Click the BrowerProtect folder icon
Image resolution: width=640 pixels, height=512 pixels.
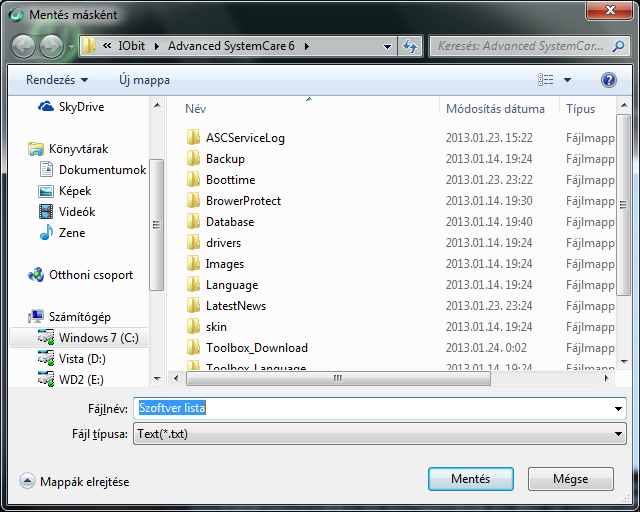[193, 200]
